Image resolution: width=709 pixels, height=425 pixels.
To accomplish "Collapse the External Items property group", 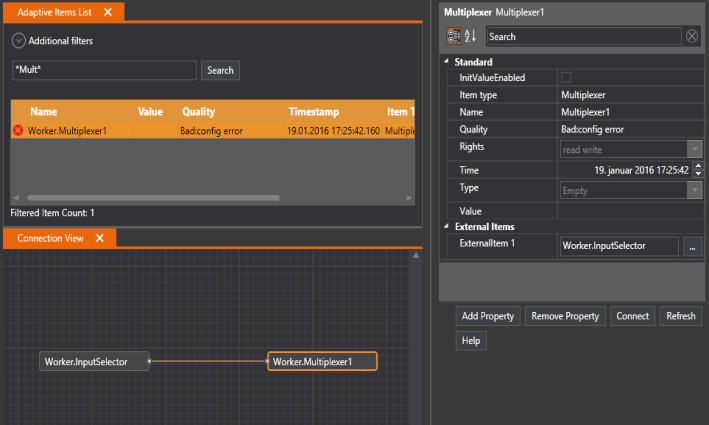I will [x=446, y=227].
